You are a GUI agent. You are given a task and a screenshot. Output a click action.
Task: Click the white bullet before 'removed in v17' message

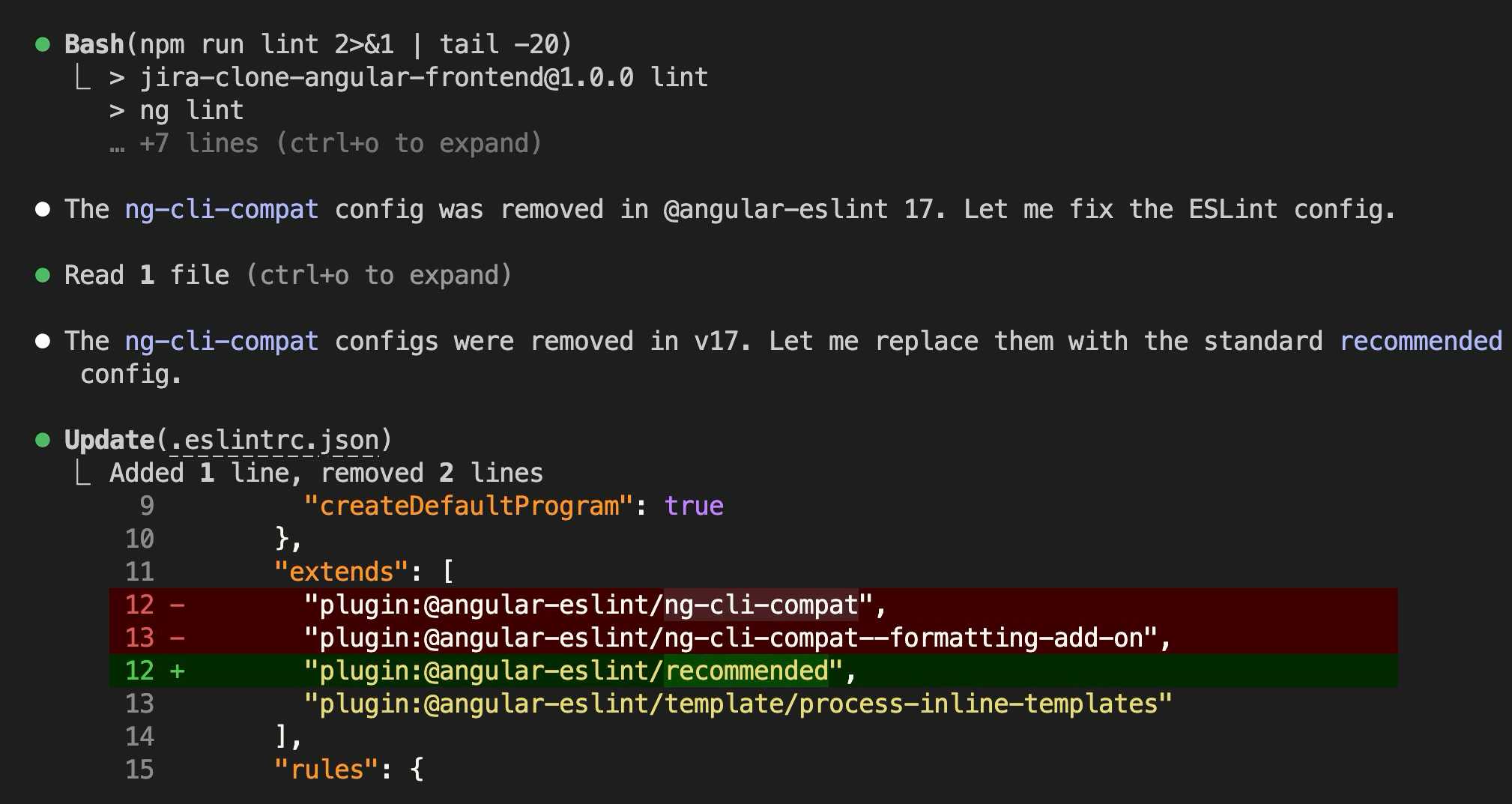coord(43,342)
